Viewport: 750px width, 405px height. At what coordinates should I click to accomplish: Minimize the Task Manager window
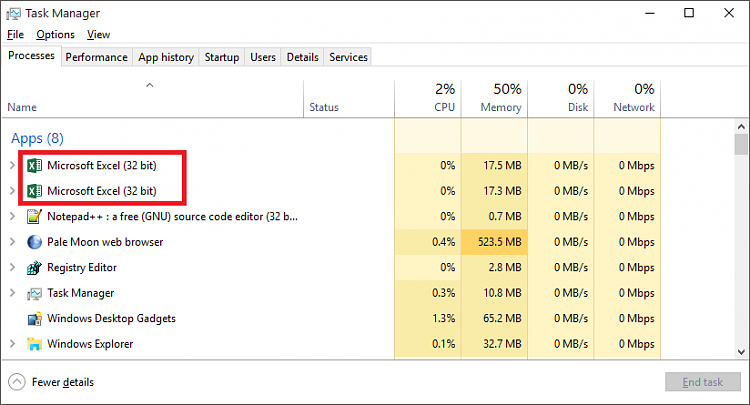pyautogui.click(x=650, y=13)
